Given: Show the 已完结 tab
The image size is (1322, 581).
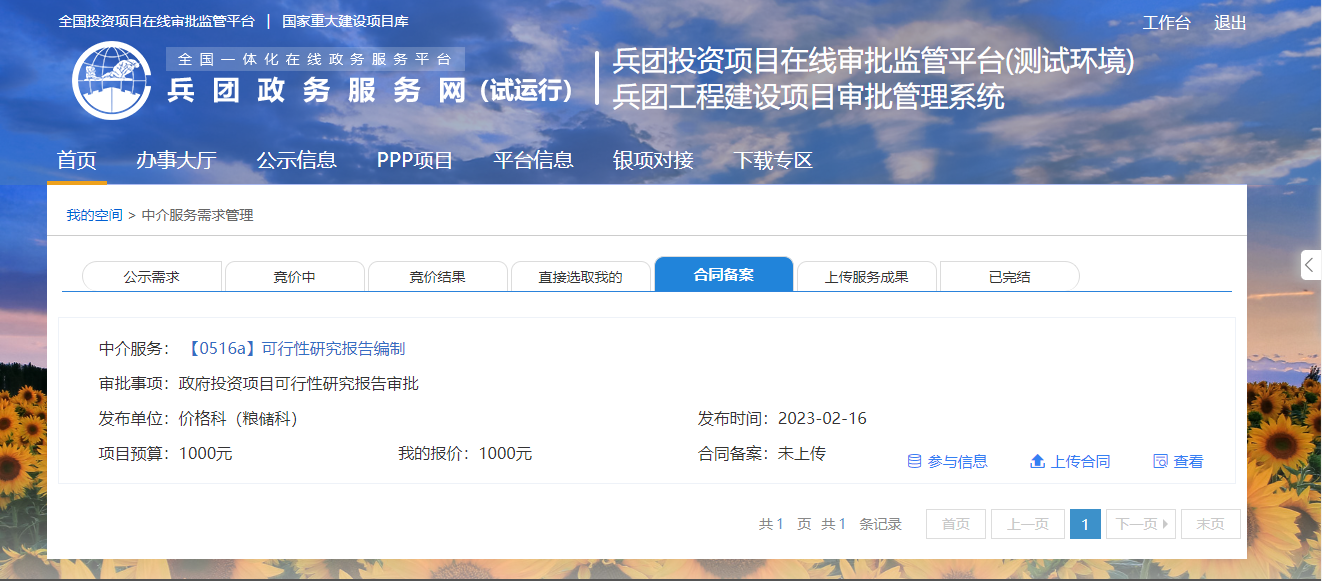Looking at the screenshot, I should 1009,277.
